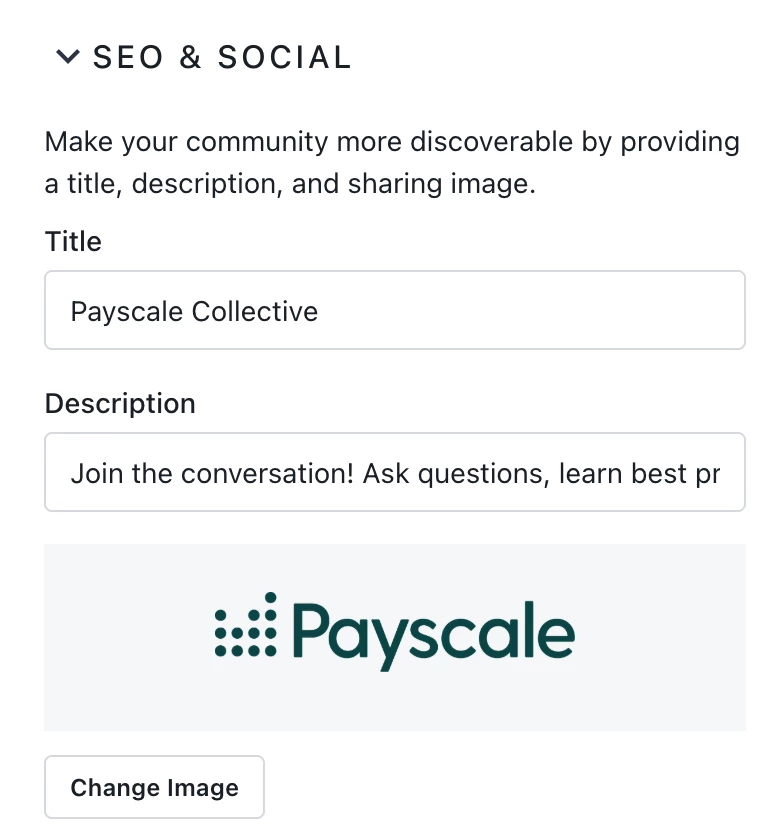Click the SEO & SOCIAL section heading
Image resolution: width=778 pixels, height=834 pixels.
tap(222, 57)
